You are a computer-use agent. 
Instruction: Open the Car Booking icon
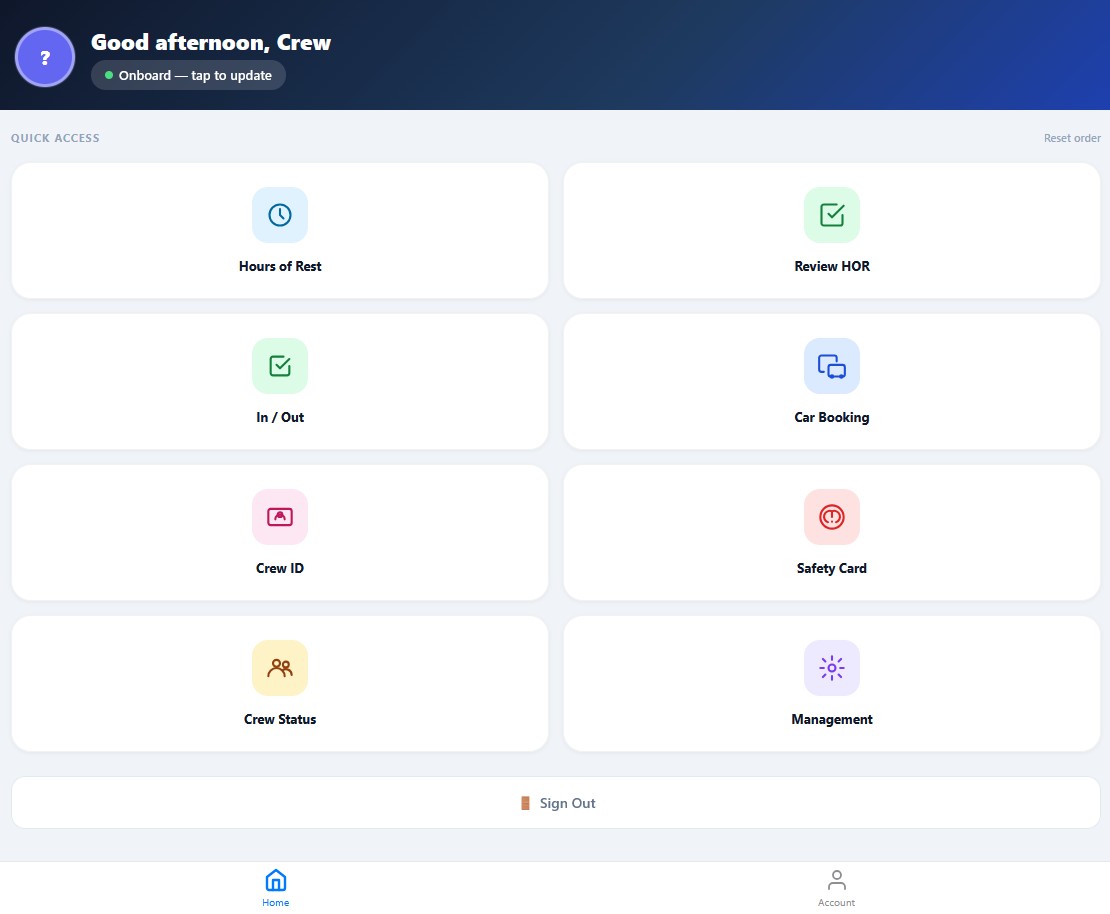point(832,365)
